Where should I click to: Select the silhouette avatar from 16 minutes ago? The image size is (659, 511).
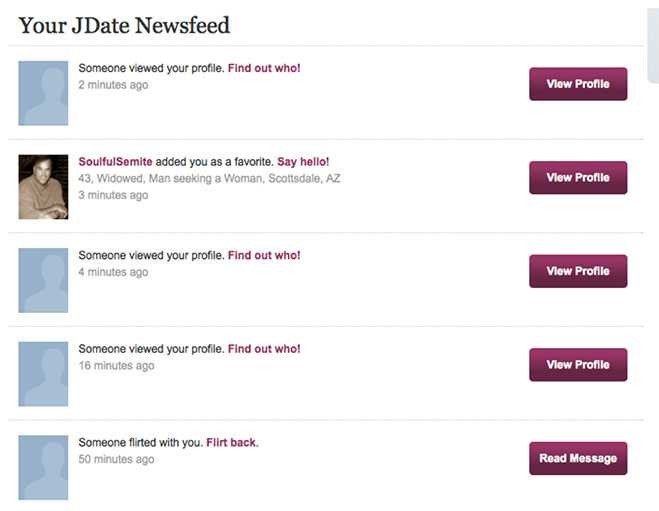pos(43,374)
